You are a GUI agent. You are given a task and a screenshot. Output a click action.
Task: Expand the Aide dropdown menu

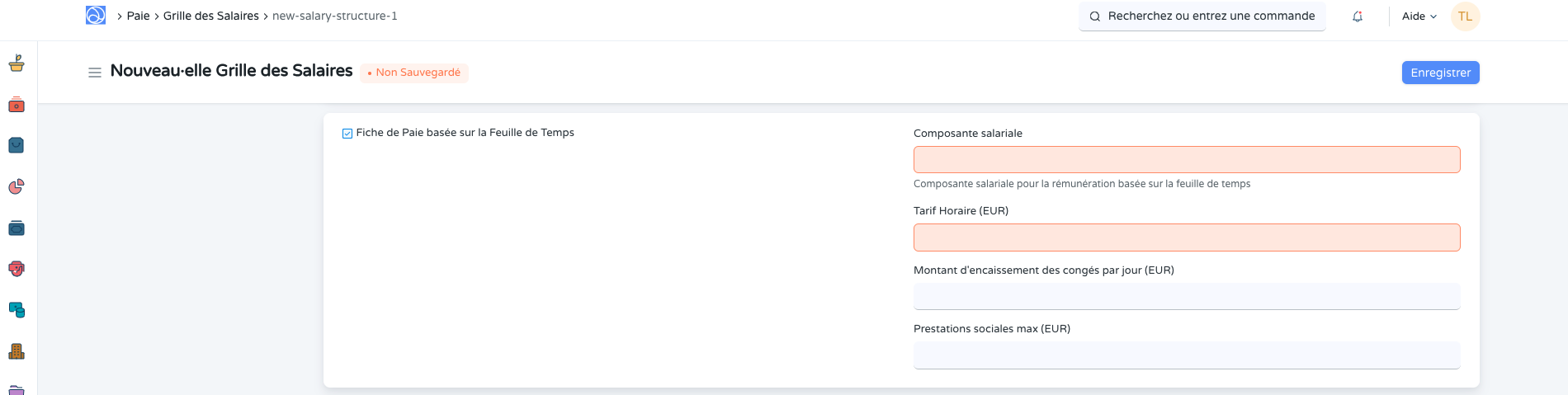(1419, 16)
